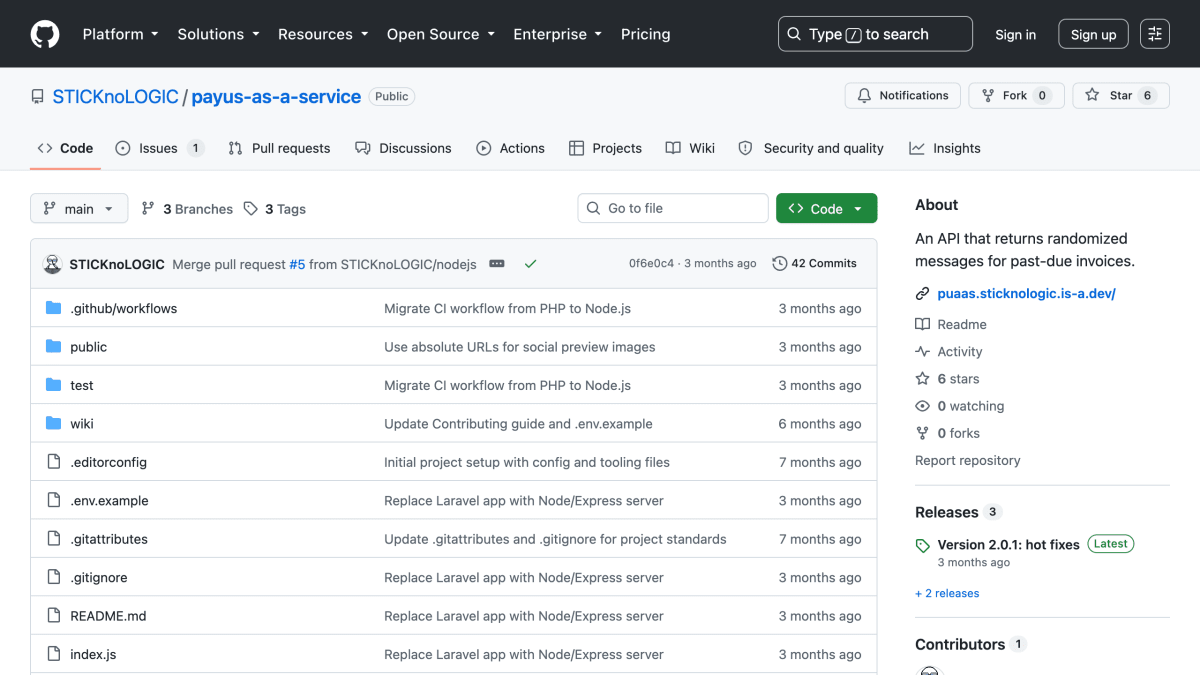1200x675 pixels.
Task: Click Sign in
Action: click(1015, 34)
